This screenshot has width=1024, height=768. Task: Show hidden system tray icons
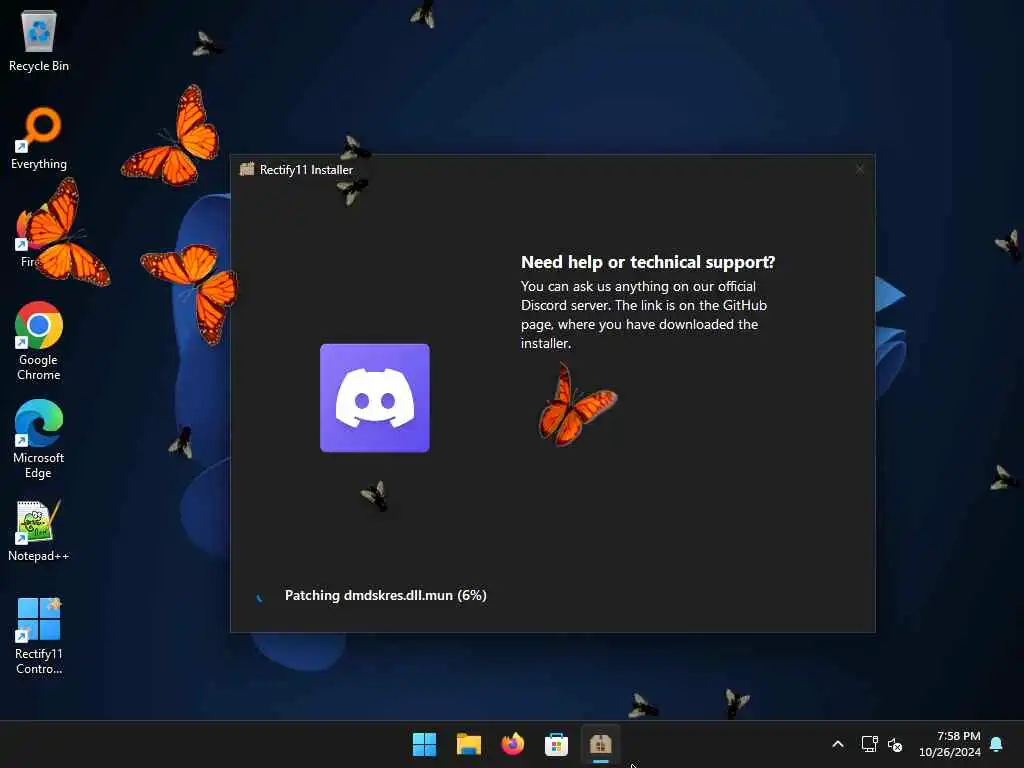[x=838, y=744]
